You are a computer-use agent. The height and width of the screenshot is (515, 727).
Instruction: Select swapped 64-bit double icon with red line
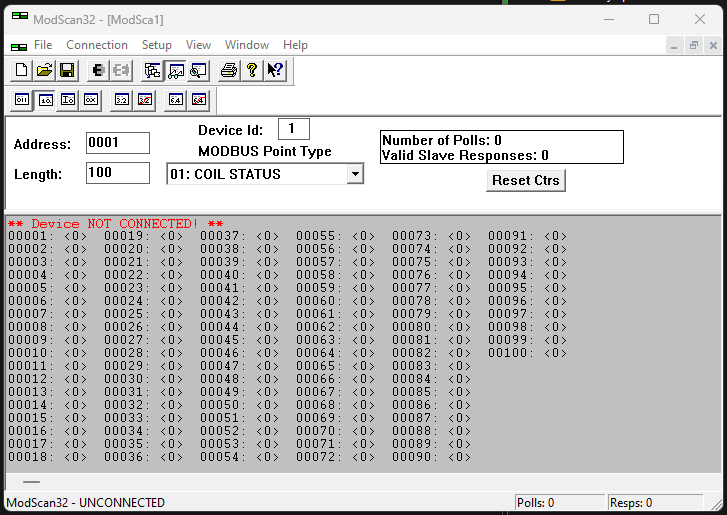click(198, 100)
